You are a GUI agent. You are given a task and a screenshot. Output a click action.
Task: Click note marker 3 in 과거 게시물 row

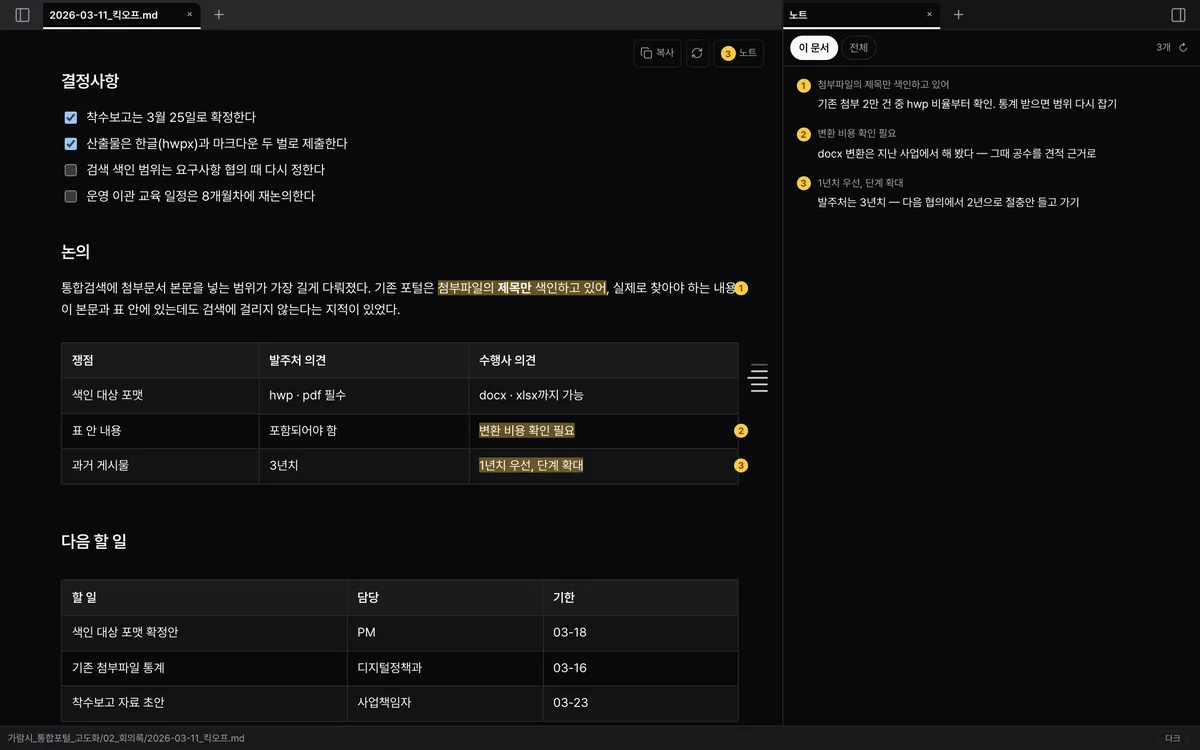(x=741, y=465)
